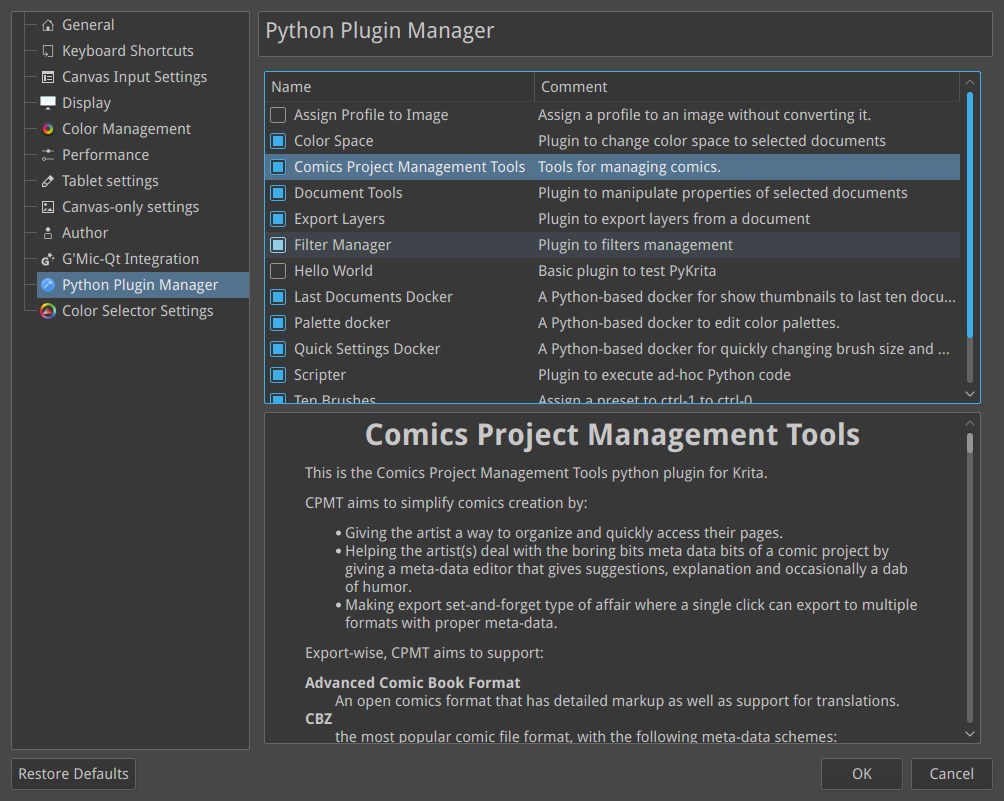This screenshot has width=1004, height=801.
Task: Enable the Hello World plugin checkbox
Action: (278, 271)
